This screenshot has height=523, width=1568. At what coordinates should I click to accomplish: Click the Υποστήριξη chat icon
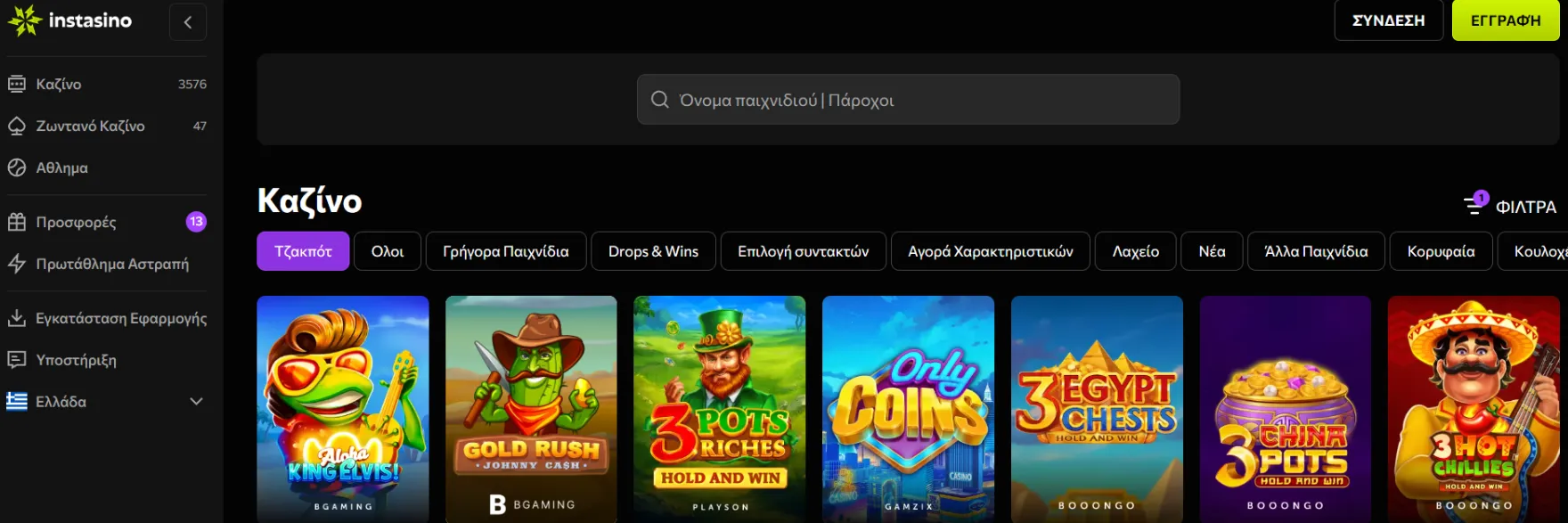click(x=17, y=360)
